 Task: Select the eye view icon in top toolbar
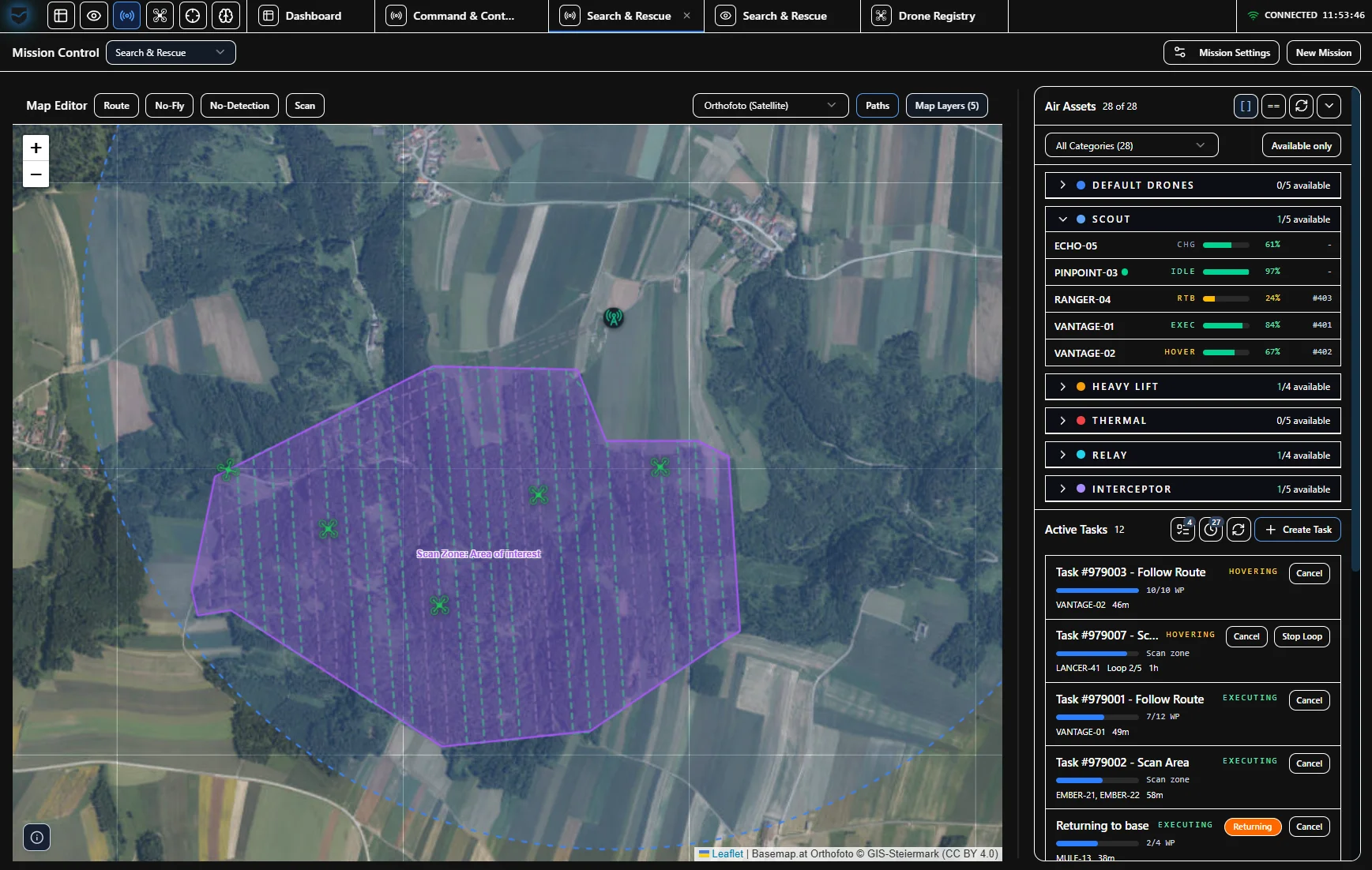point(94,16)
